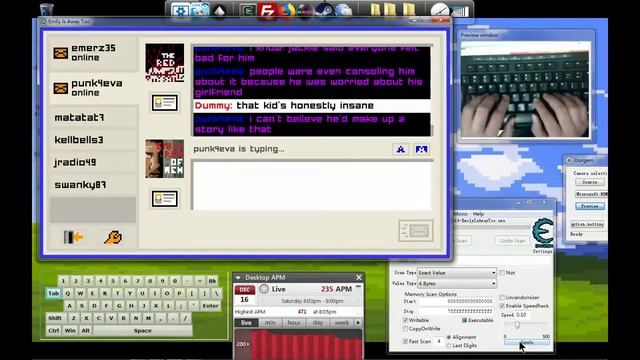Open the first yellow folder in dock
Image resolution: width=640 pixels, height=360 pixels.
(x=375, y=10)
